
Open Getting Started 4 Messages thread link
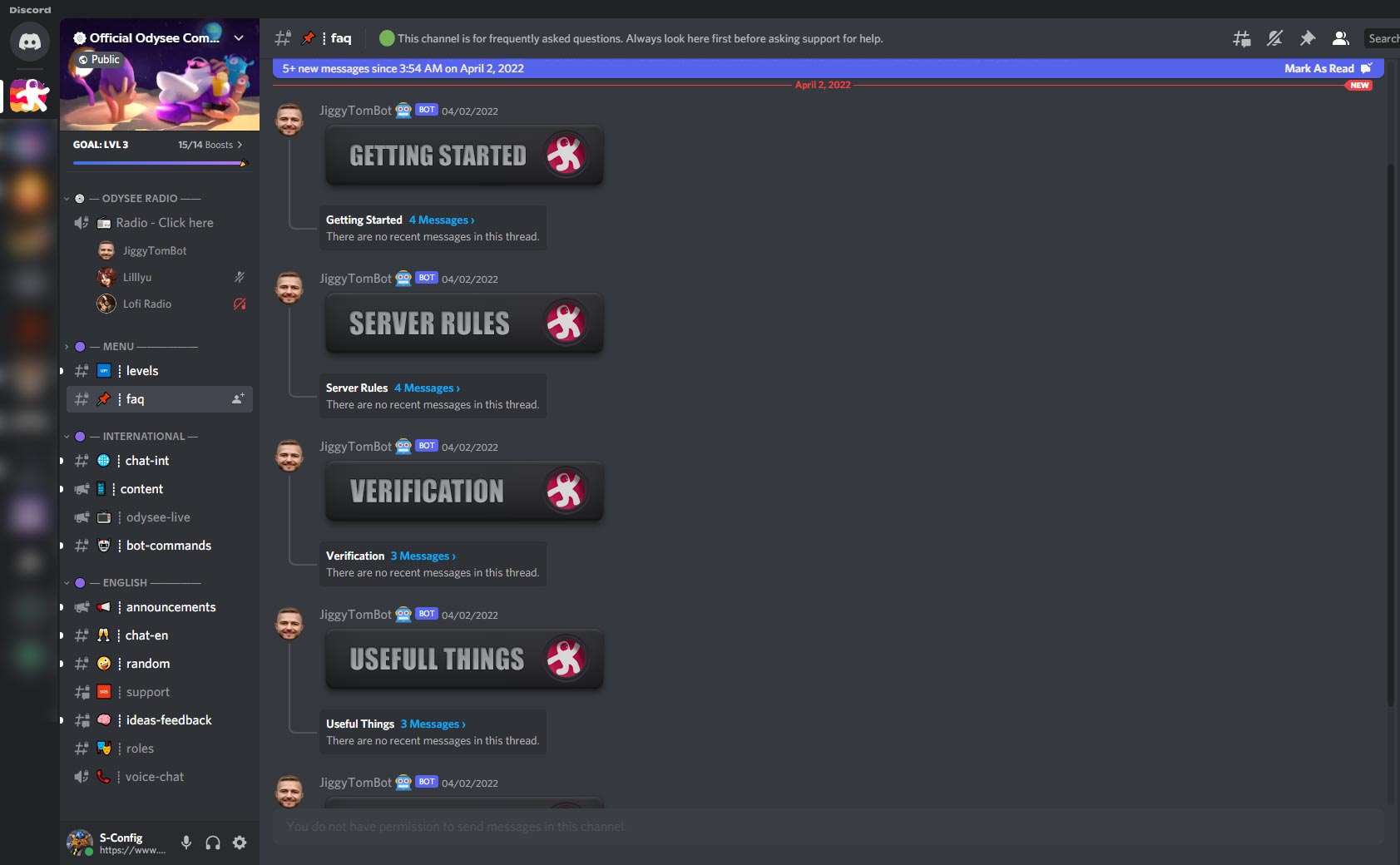click(x=442, y=220)
